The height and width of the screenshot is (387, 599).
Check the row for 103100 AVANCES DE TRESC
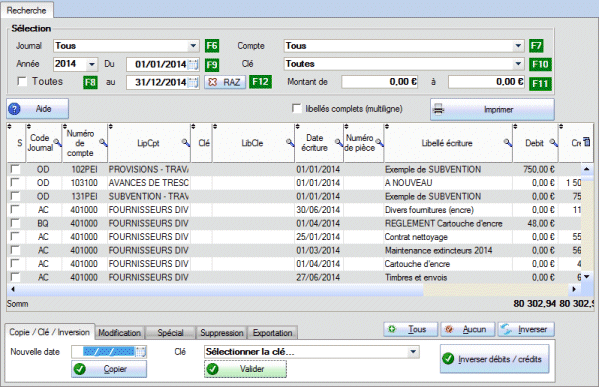(x=15, y=182)
